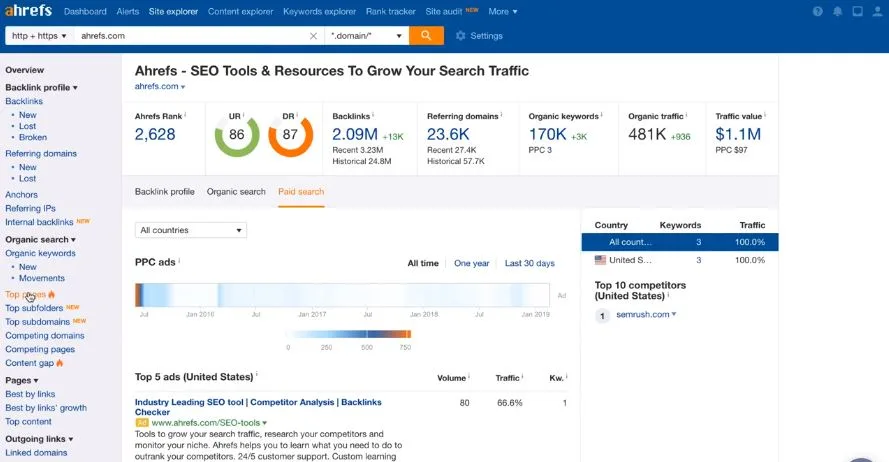Open notifications bell icon
The height and width of the screenshot is (462, 889).
click(837, 11)
